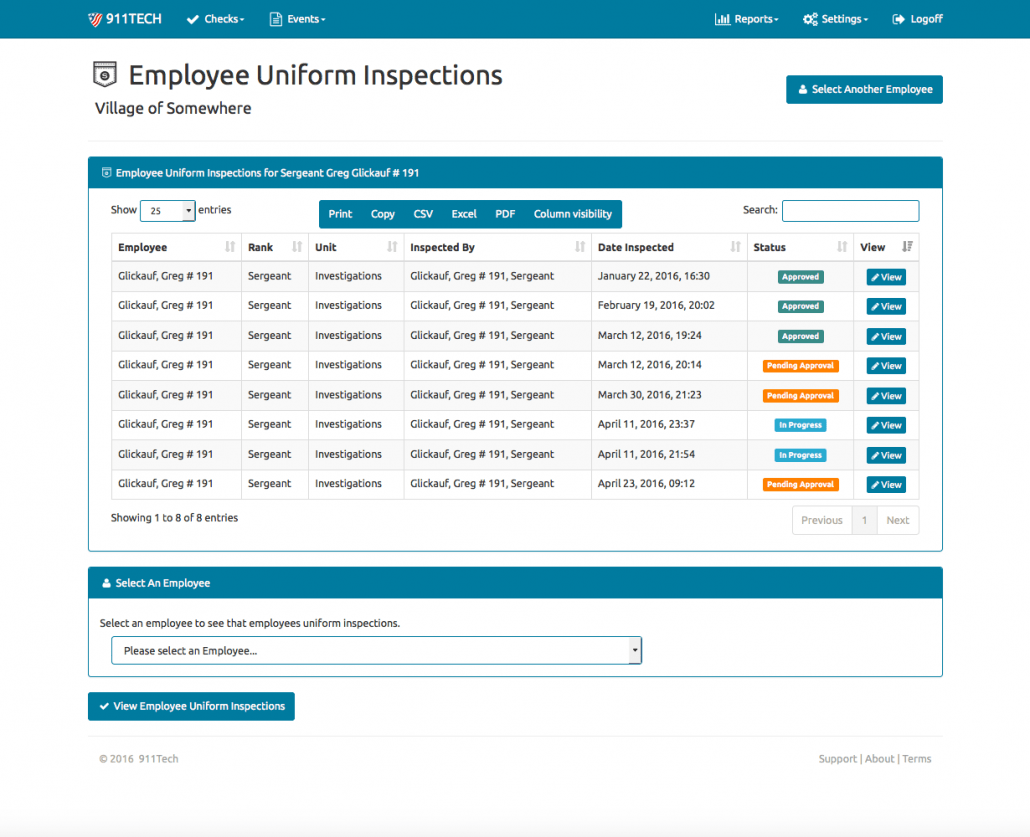Screen dimensions: 1030x837
Task: Click the Select Another Employee button
Action: 864,89
